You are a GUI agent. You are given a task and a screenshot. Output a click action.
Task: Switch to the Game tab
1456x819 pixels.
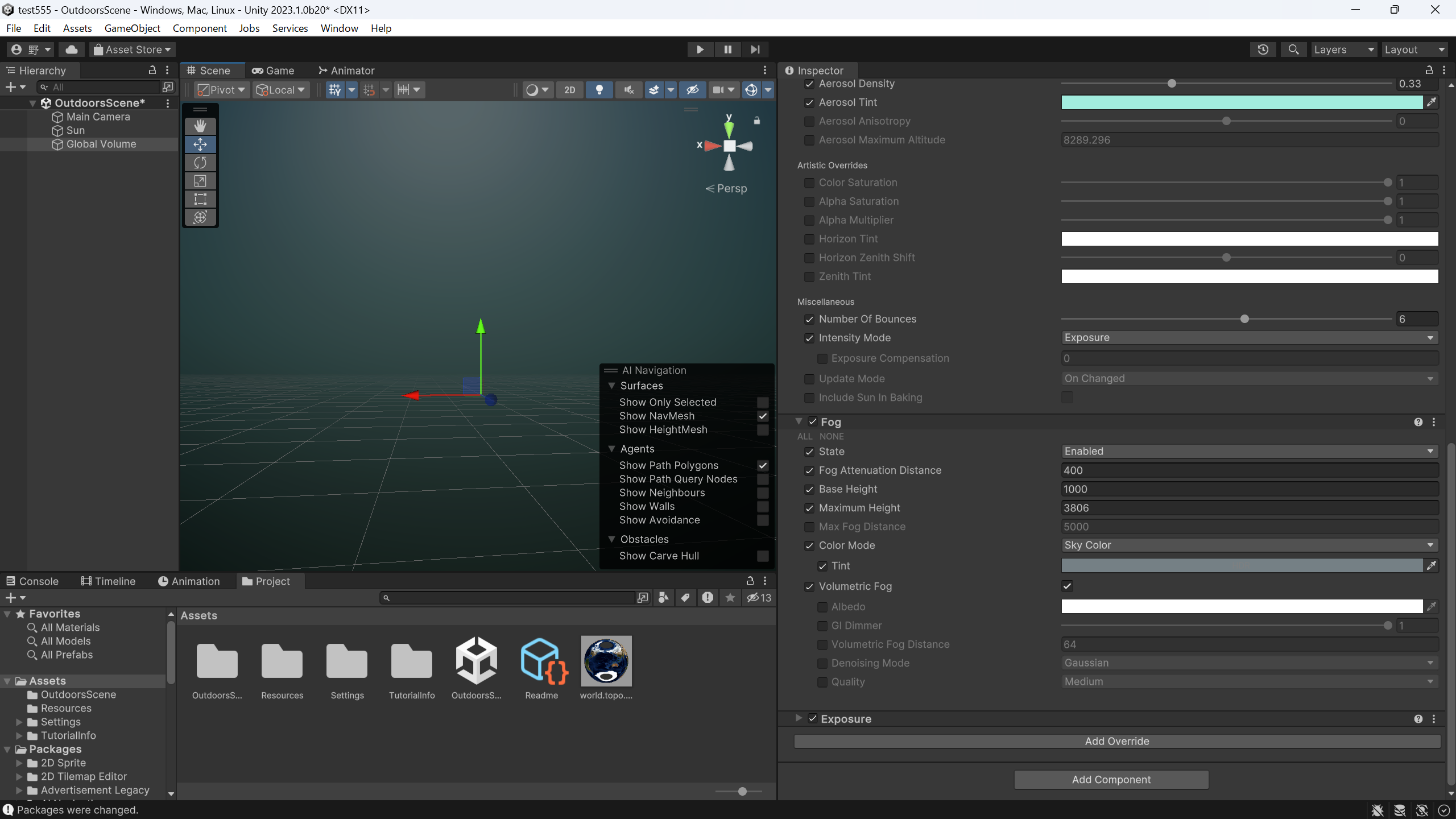click(x=274, y=70)
